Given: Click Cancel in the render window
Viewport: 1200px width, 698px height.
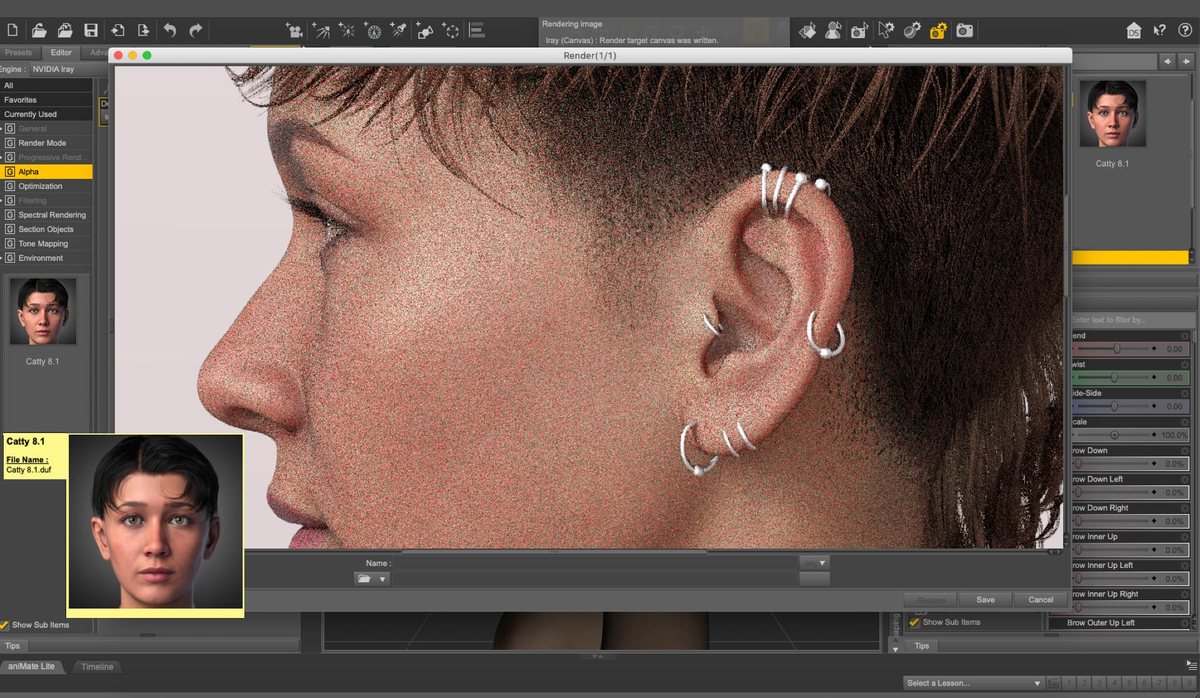Looking at the screenshot, I should click(1041, 600).
